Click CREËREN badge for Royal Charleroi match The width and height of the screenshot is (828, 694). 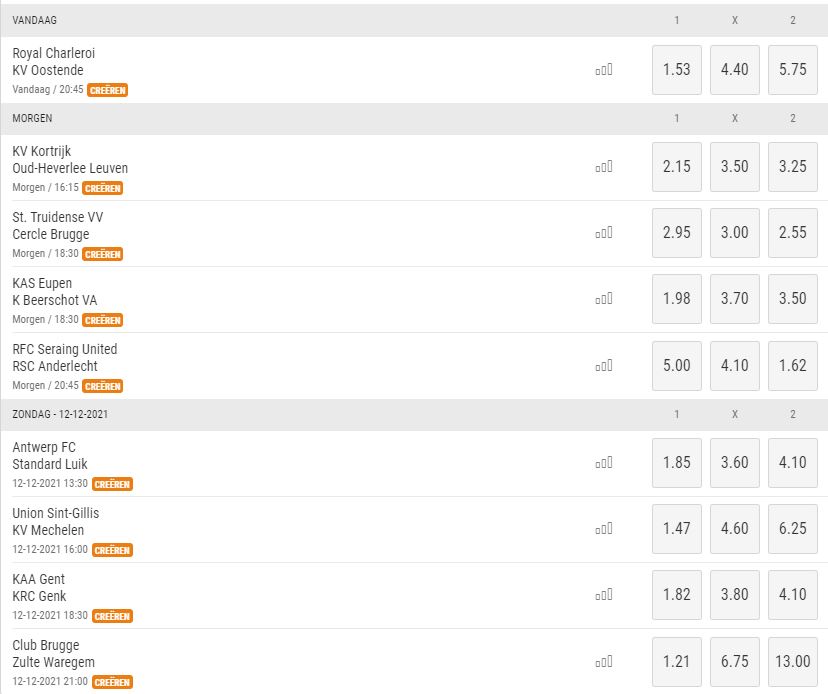[x=108, y=90]
